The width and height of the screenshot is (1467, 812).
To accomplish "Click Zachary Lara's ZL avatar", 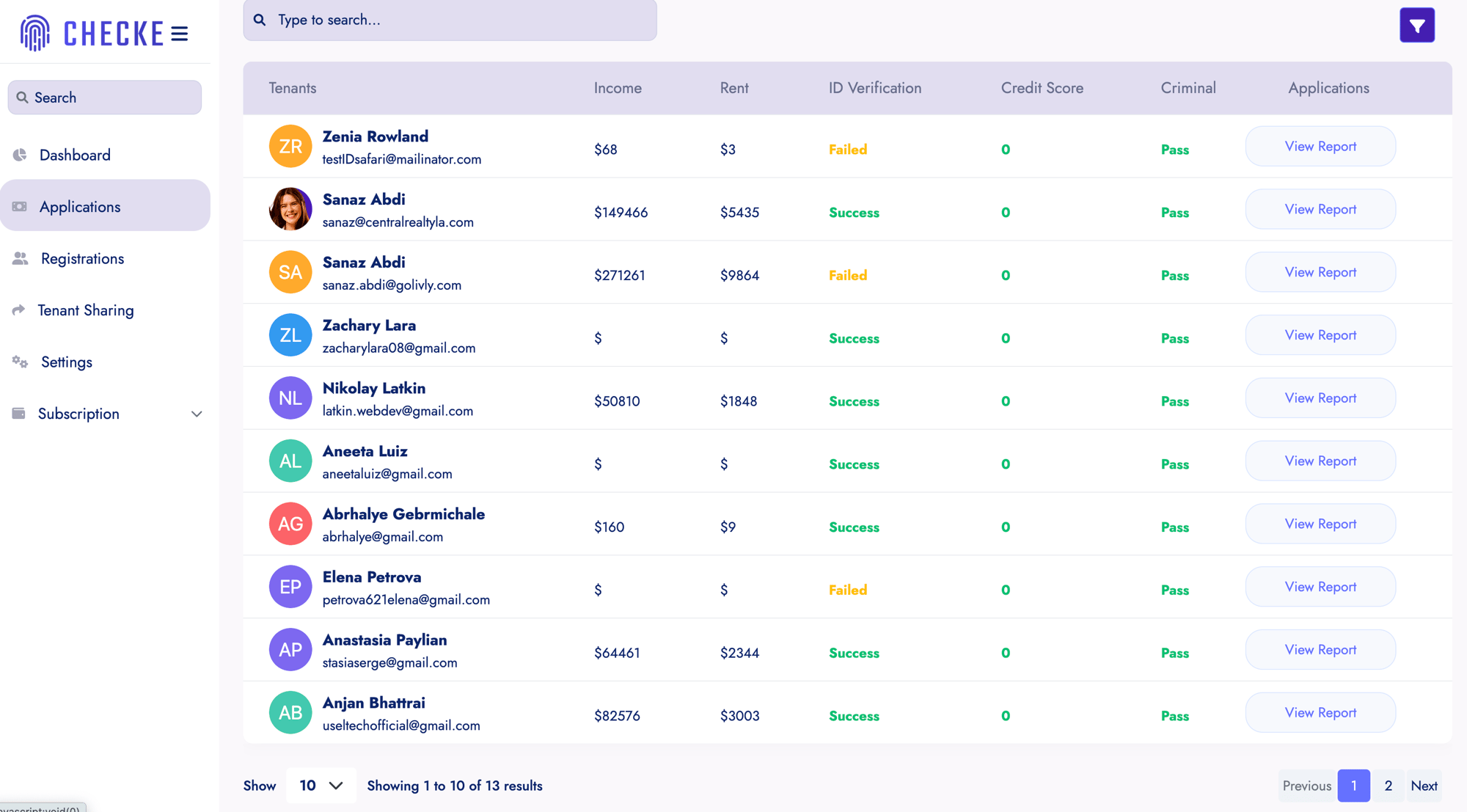I will coord(290,335).
